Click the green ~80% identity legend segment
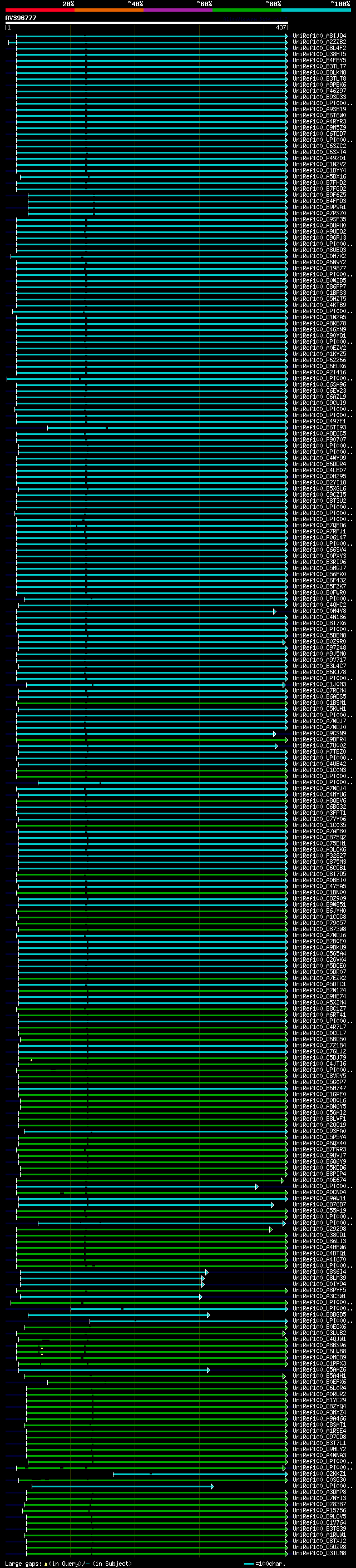356x1568 pixels. click(247, 10)
